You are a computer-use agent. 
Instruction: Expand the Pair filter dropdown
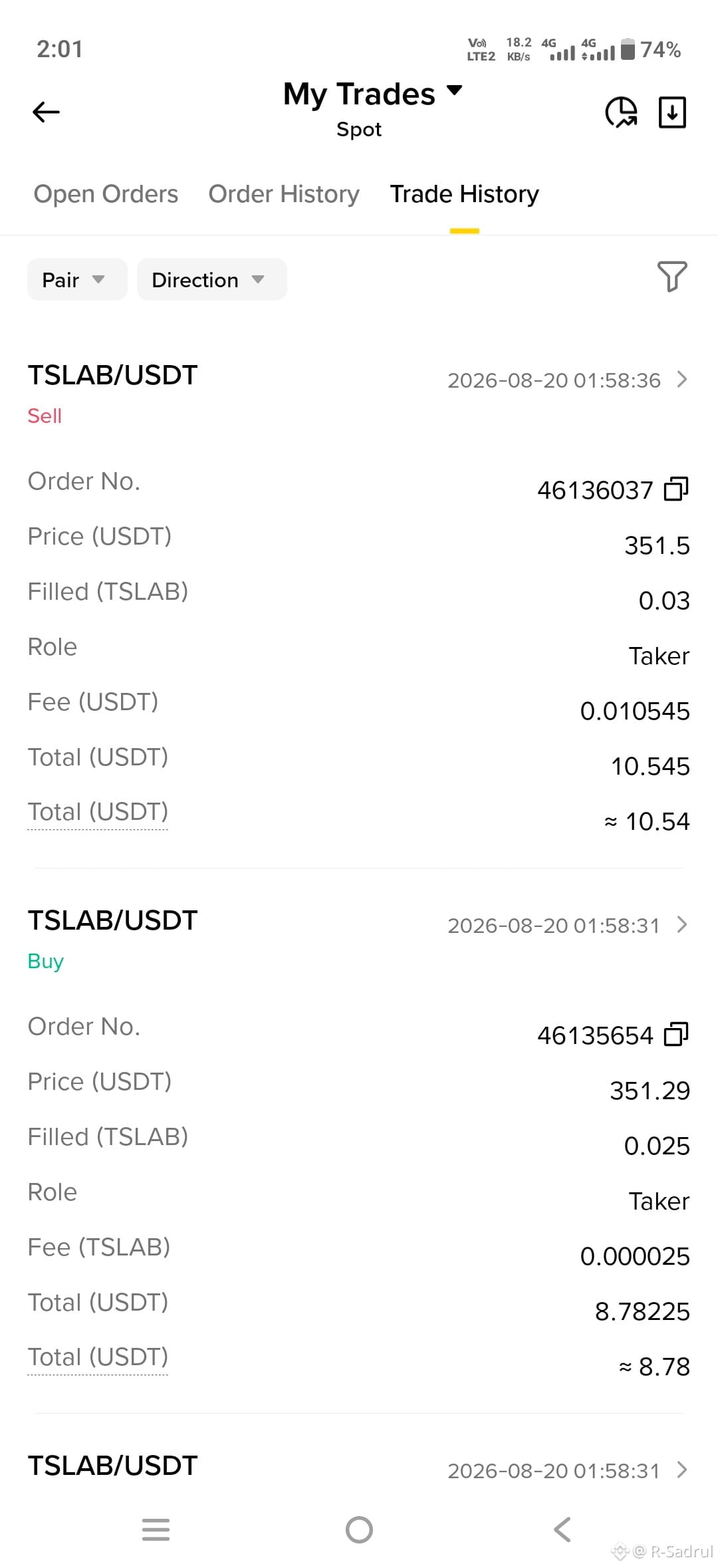pos(77,279)
